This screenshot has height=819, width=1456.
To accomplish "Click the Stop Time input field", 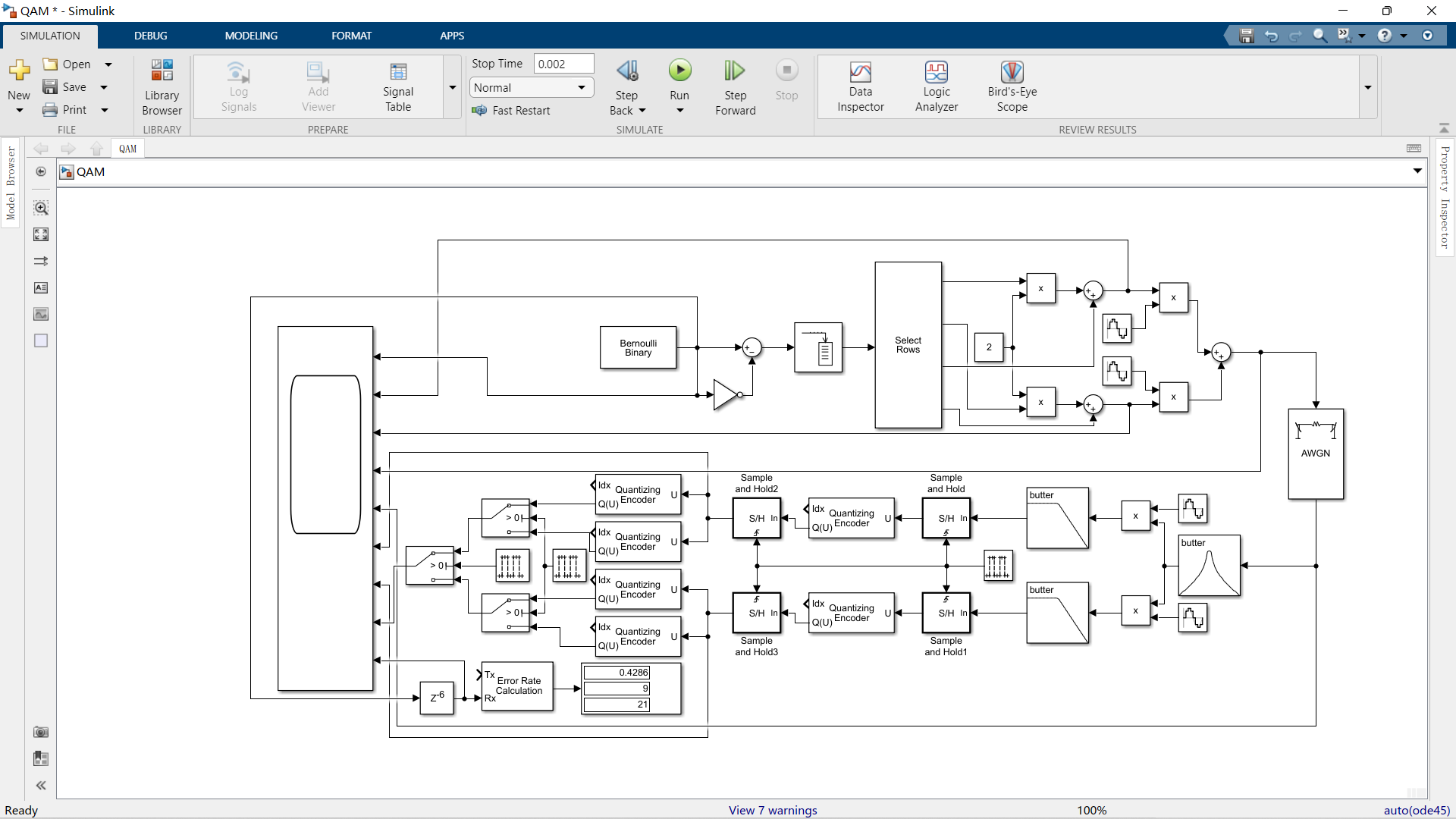I will (x=563, y=64).
